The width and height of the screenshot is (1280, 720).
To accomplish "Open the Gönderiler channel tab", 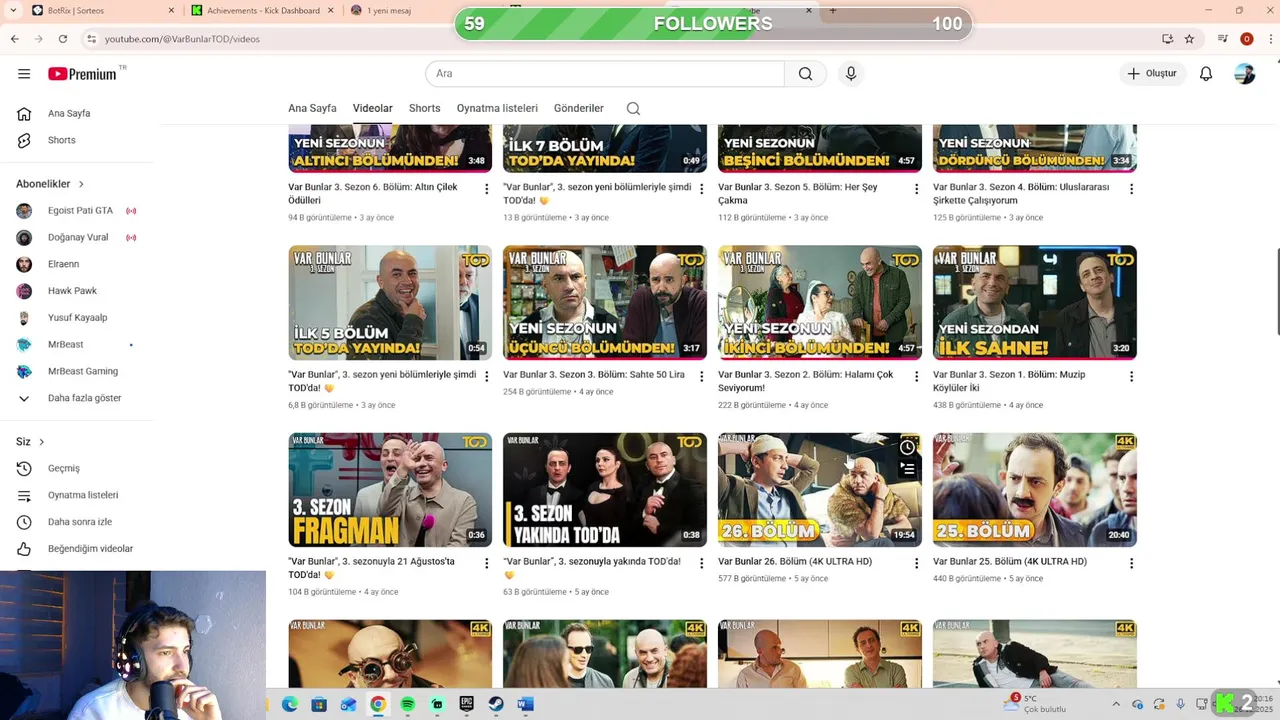I will click(578, 108).
